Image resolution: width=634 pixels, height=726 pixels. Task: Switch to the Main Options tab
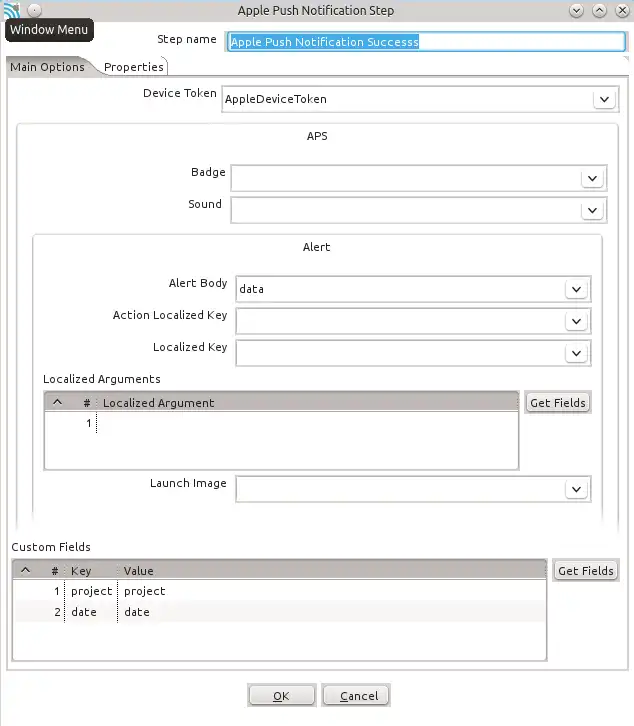click(x=47, y=67)
